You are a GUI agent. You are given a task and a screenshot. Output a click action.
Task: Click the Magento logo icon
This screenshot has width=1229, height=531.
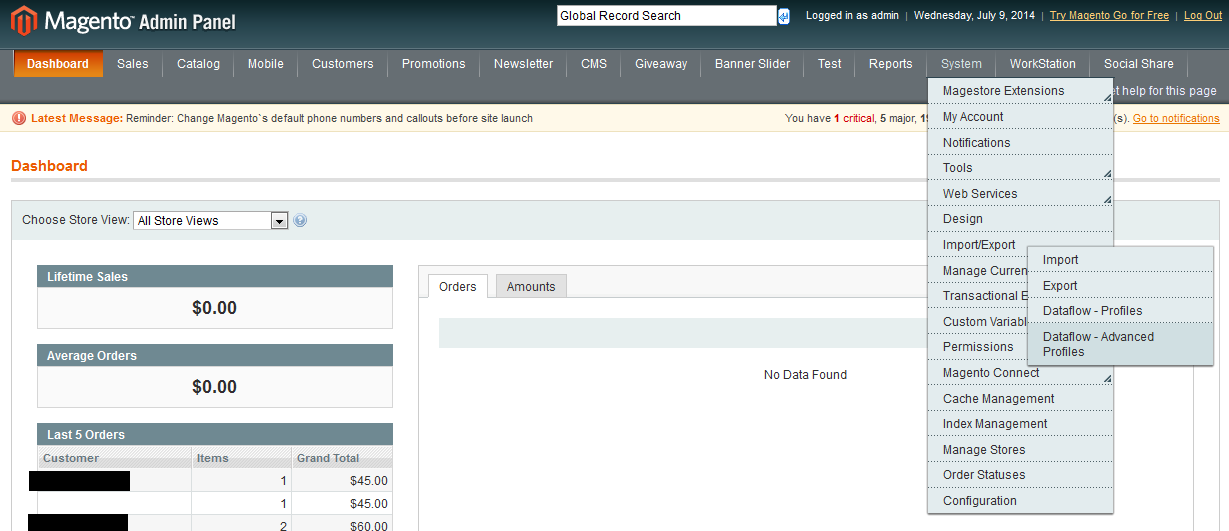23,21
